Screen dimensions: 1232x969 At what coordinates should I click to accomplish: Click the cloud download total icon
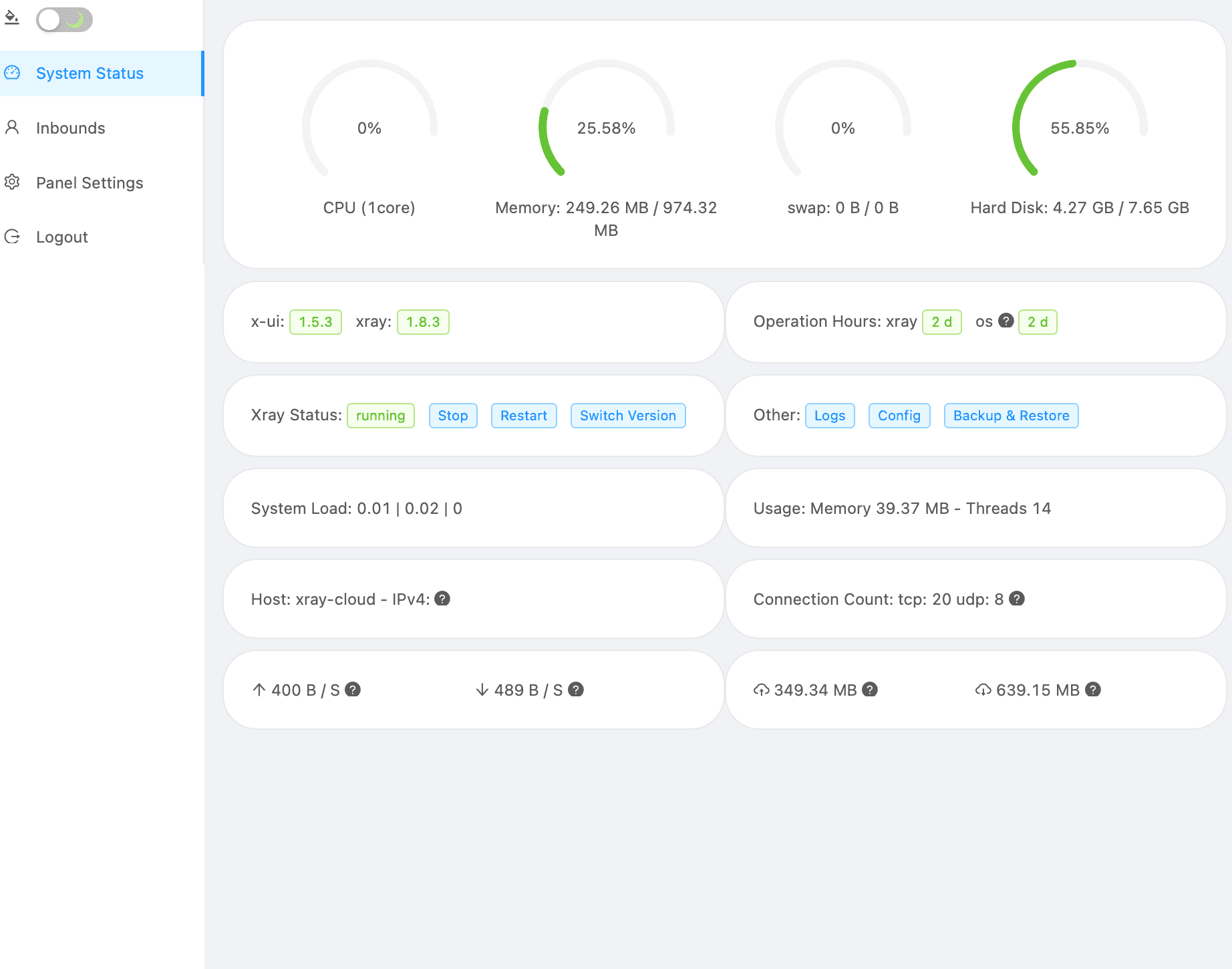point(983,690)
